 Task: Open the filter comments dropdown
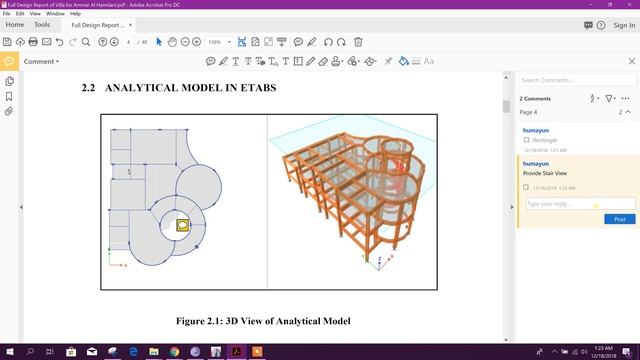(x=610, y=98)
